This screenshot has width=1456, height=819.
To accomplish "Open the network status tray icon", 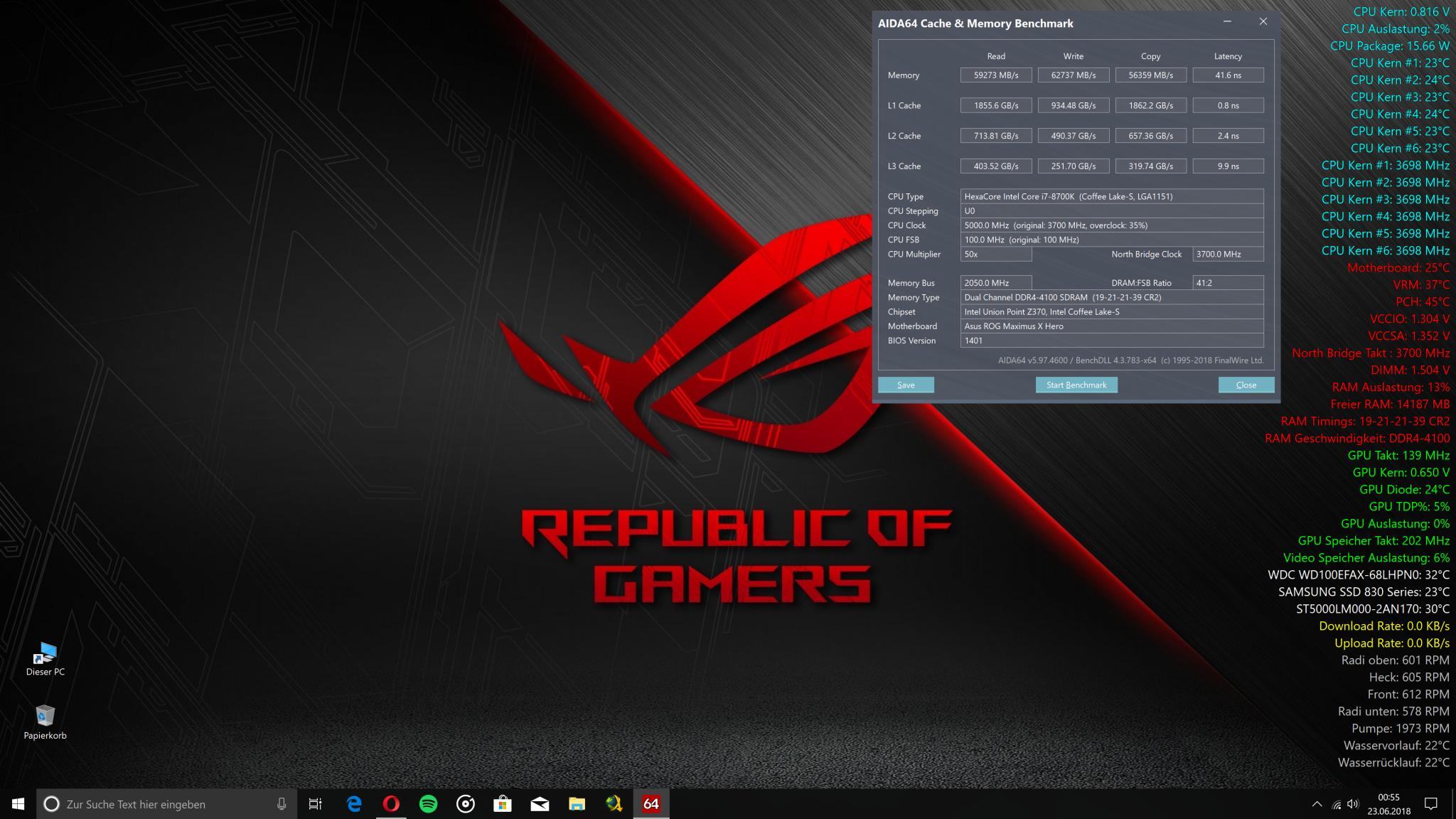I will tap(1336, 805).
